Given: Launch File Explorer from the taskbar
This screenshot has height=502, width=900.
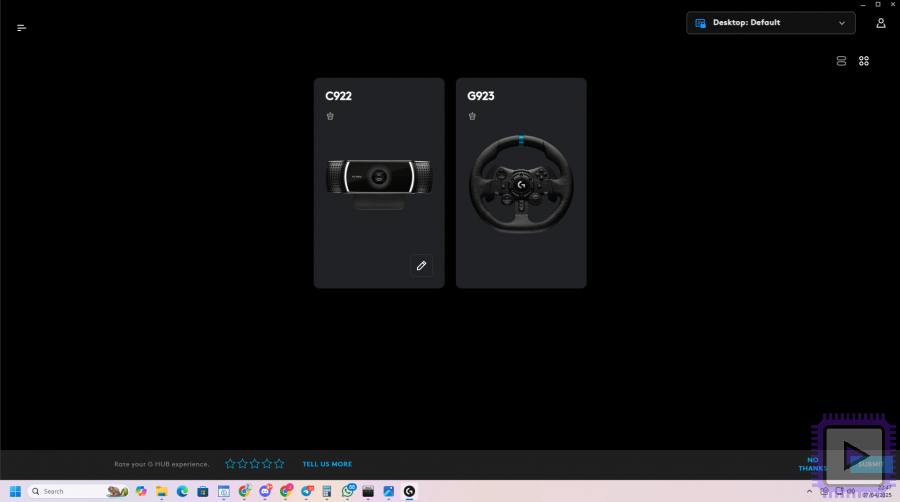Looking at the screenshot, I should click(162, 492).
